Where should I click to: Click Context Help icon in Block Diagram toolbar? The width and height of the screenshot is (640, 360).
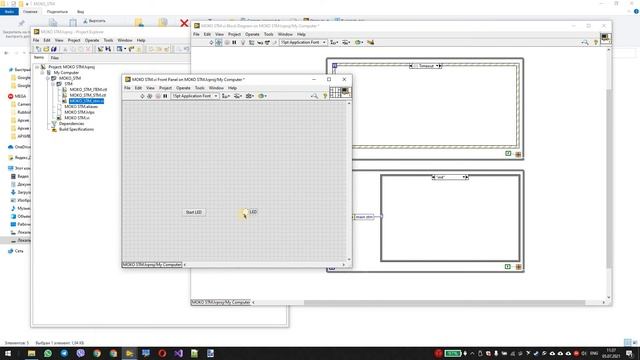click(x=596, y=42)
